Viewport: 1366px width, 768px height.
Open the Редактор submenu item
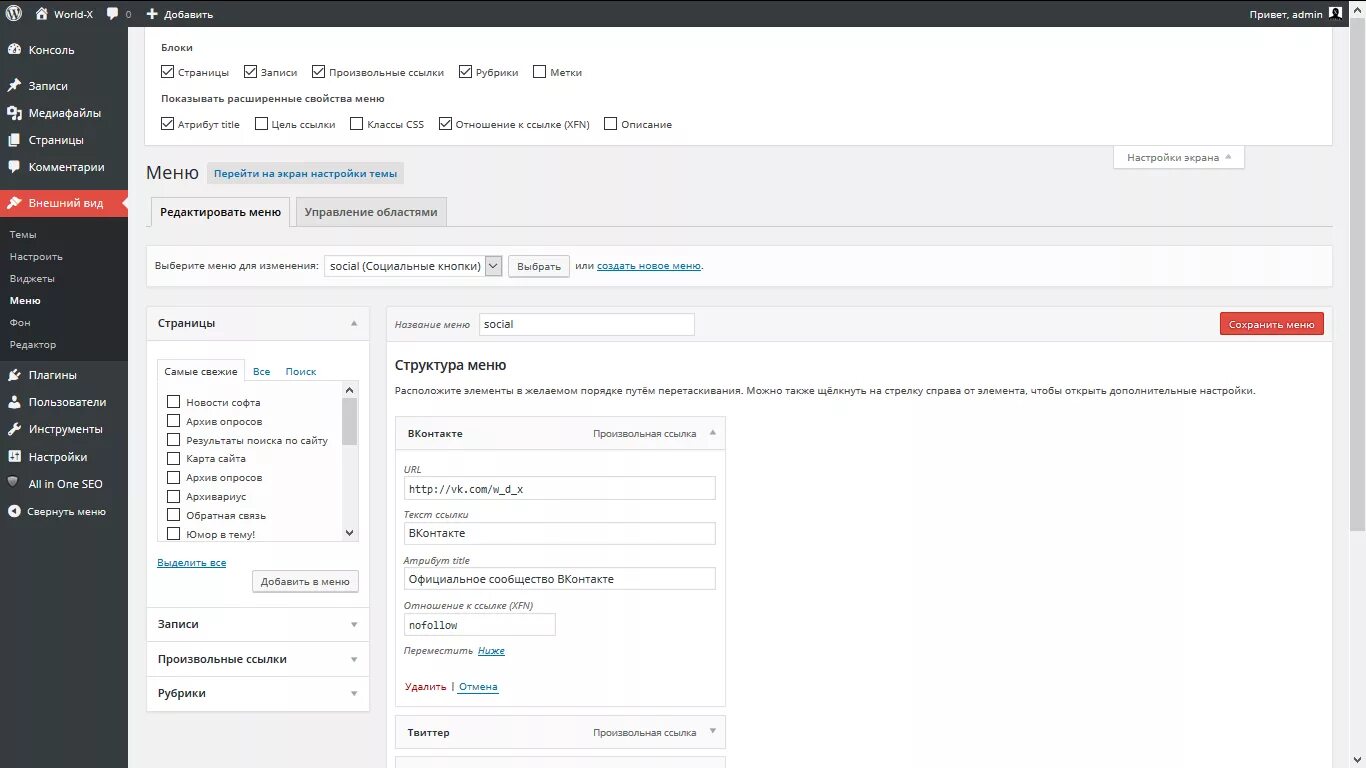(x=33, y=344)
